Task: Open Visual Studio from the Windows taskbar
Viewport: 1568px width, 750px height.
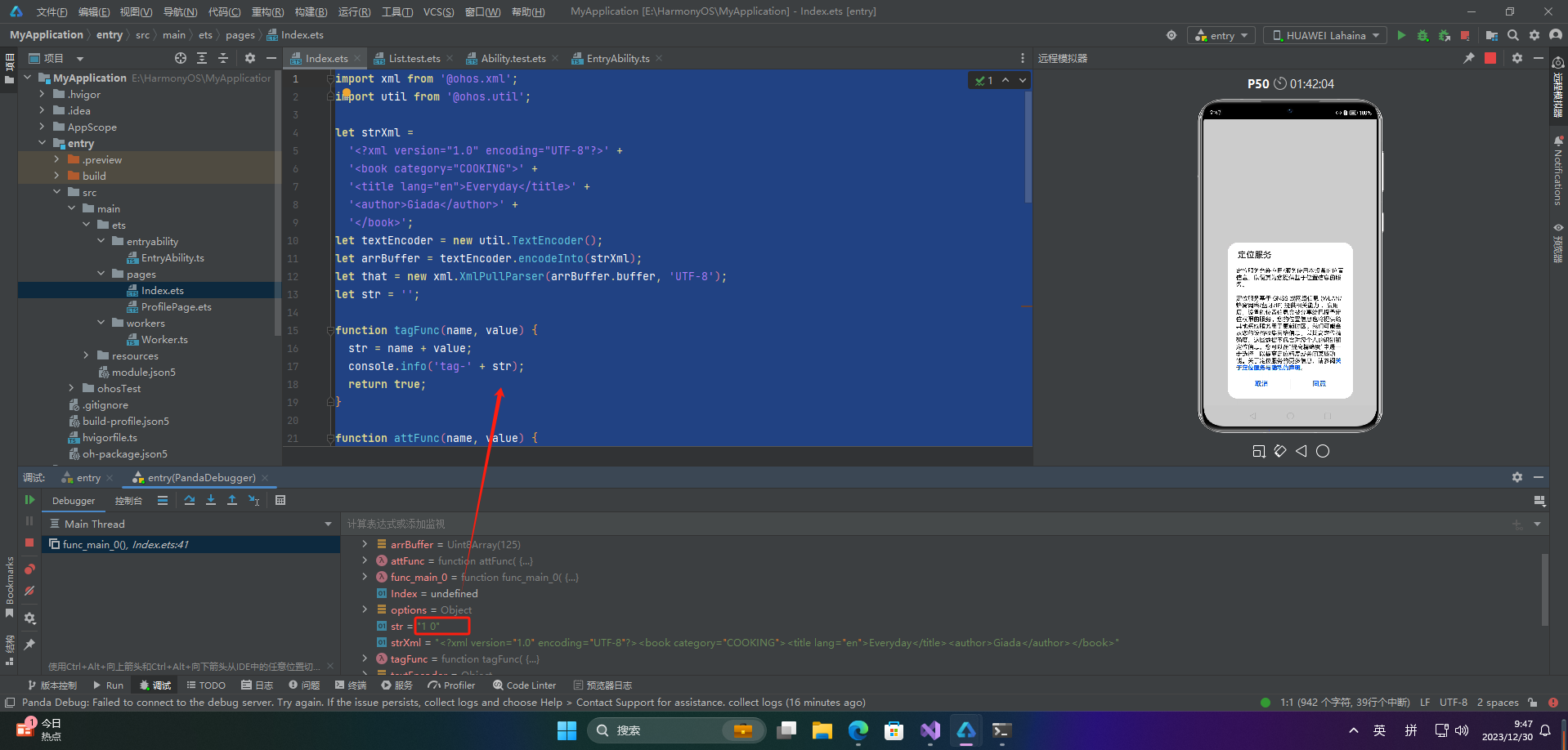Action: 930,730
